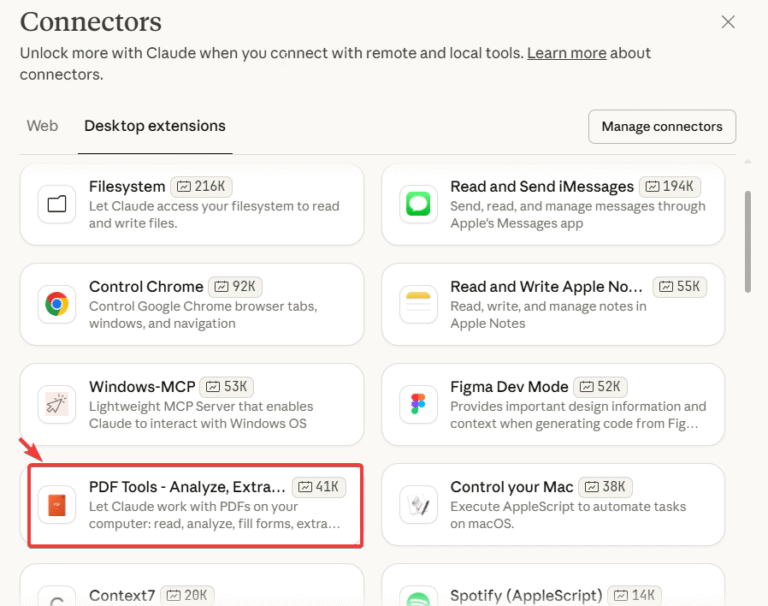768x606 pixels.
Task: Click the Windows-MCP extension icon
Action: click(x=56, y=404)
